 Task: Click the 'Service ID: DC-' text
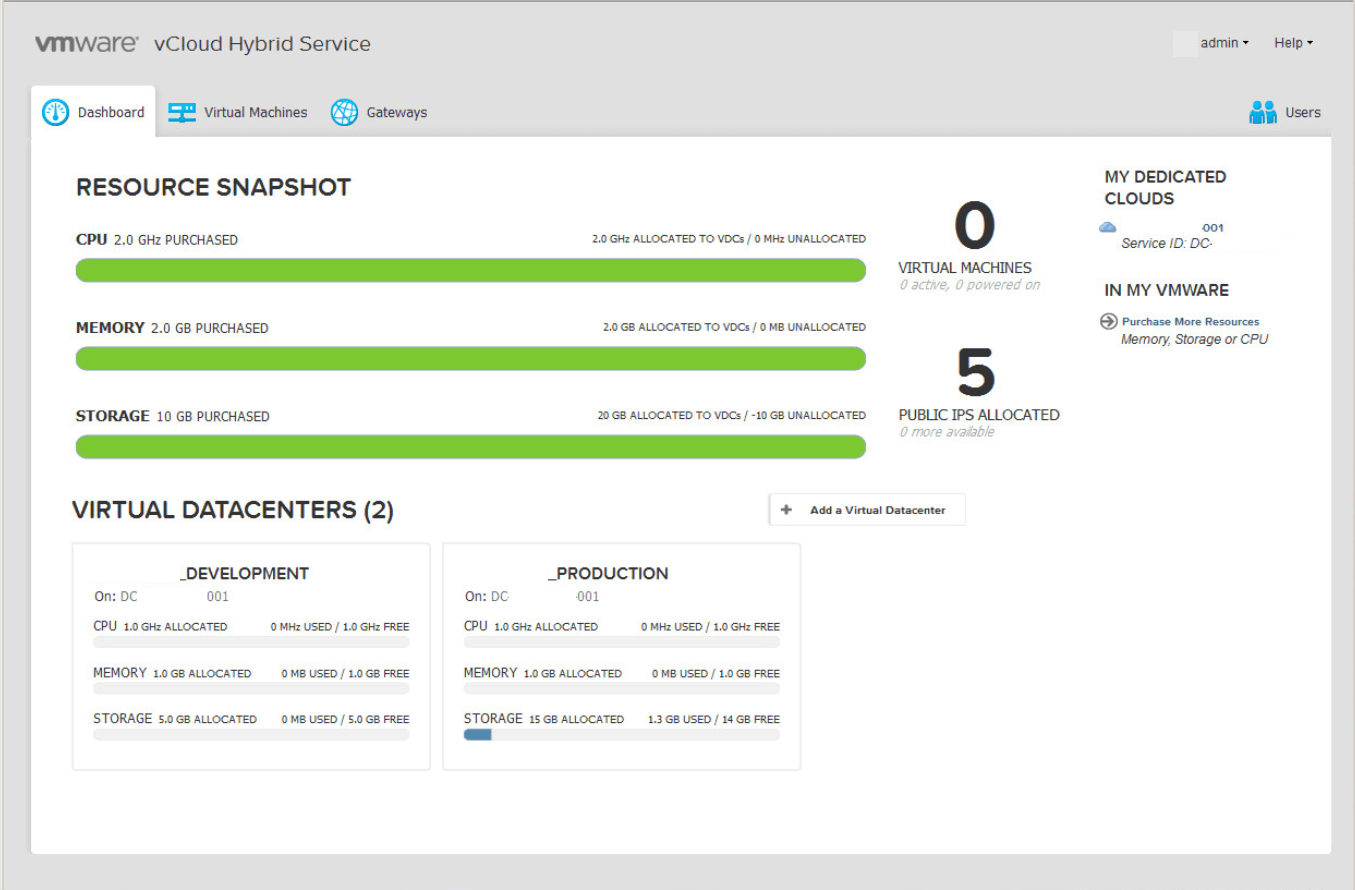[x=1167, y=243]
